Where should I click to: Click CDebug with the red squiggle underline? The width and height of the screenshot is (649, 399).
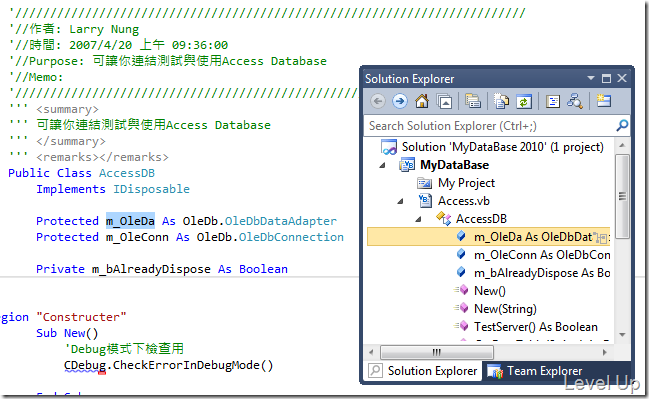pyautogui.click(x=85, y=365)
